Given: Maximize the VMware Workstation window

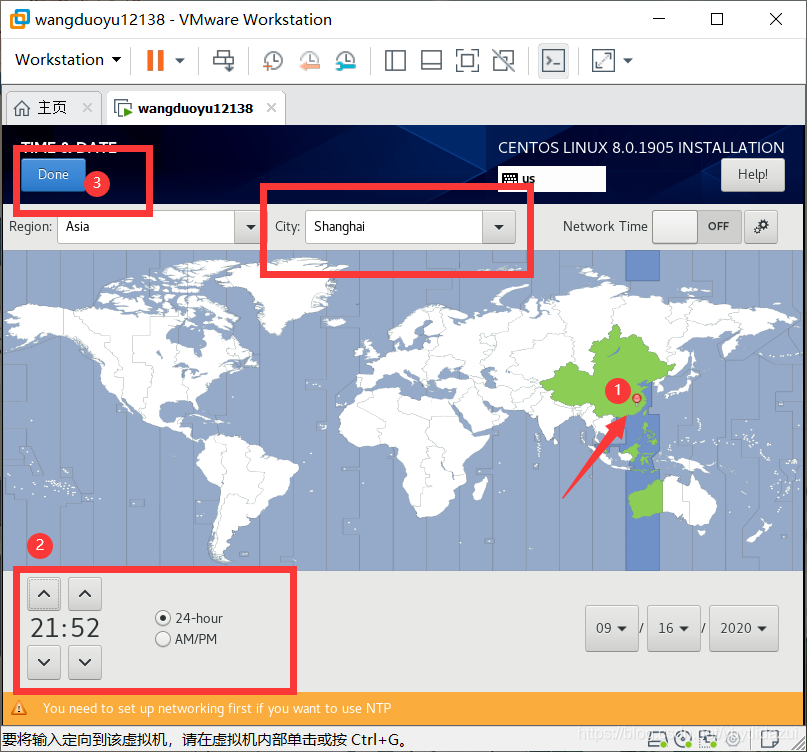Looking at the screenshot, I should [x=717, y=19].
